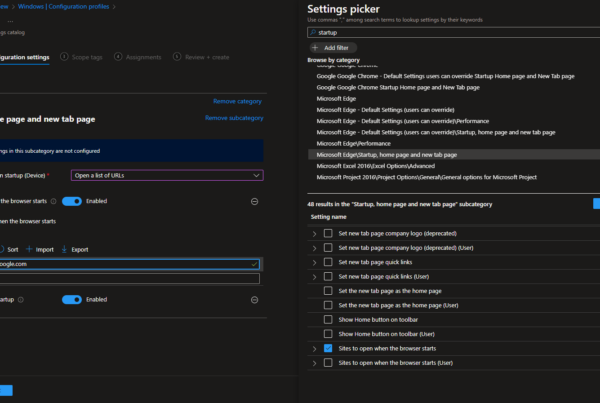Select 'Microsoft Edge - Default Settings (users can override)'
This screenshot has height=403, width=600.
[x=385, y=110]
